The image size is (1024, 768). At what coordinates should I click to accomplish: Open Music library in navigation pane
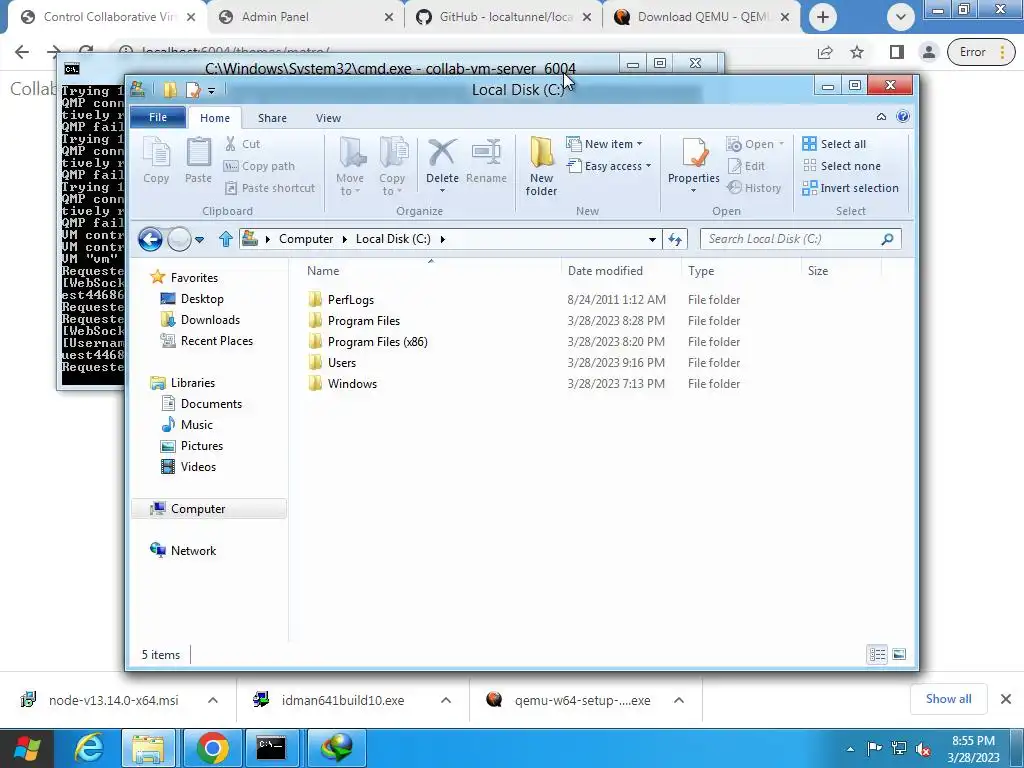point(197,424)
